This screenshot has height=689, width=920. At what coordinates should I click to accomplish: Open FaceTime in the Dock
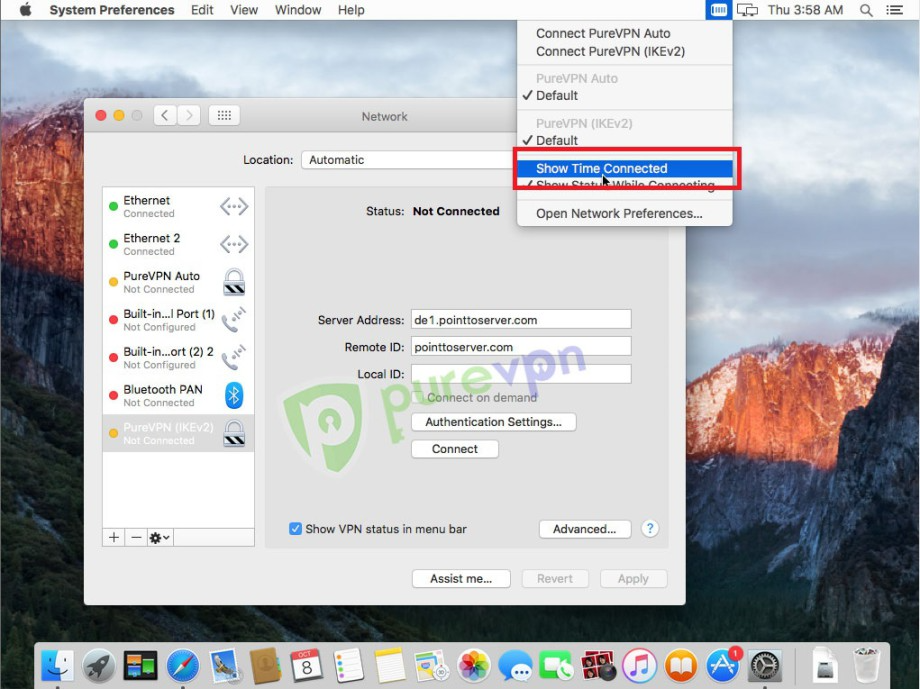(x=556, y=666)
